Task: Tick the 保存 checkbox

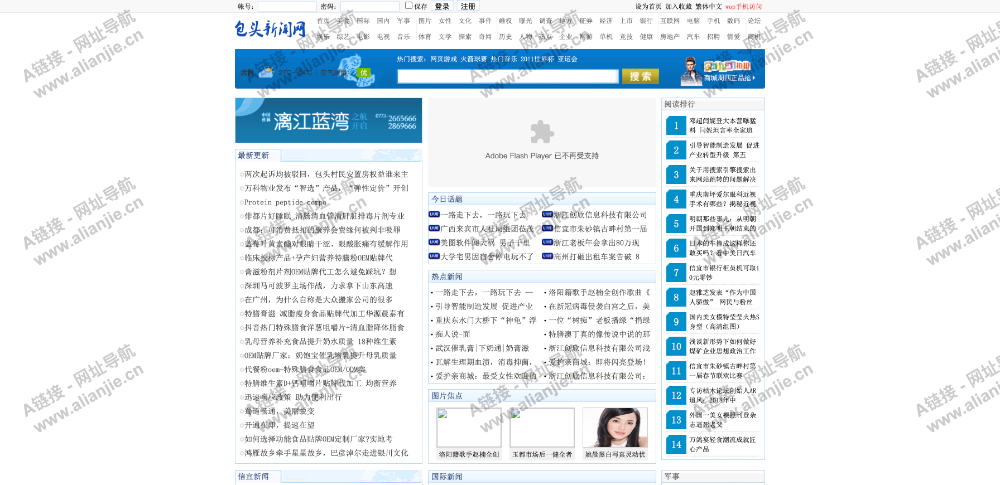Action: pyautogui.click(x=409, y=5)
